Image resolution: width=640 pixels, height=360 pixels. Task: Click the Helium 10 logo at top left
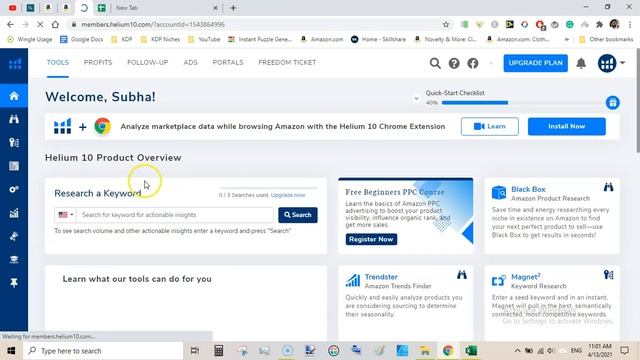click(15, 64)
